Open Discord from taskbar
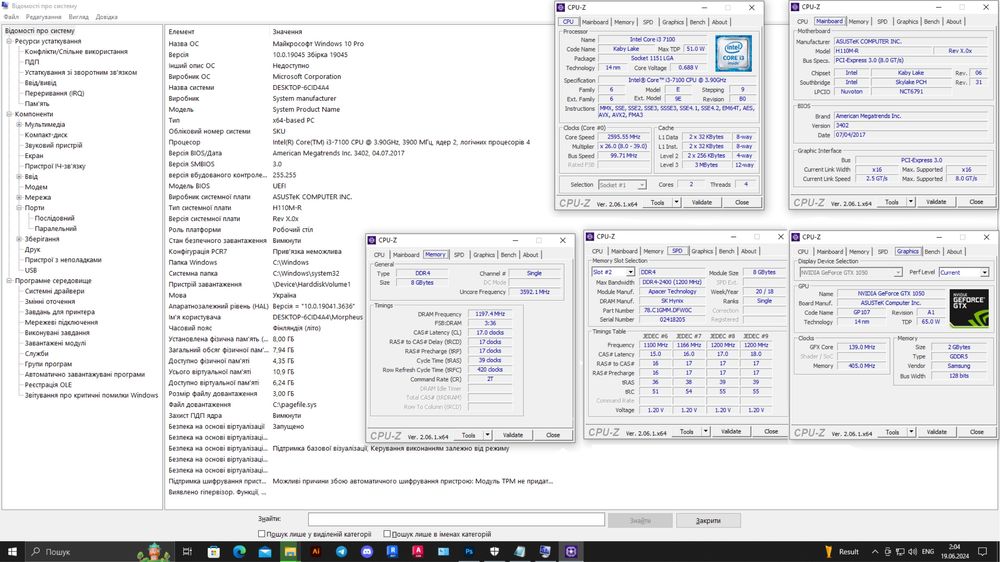Viewport: 1000px width, 562px height. 367,551
